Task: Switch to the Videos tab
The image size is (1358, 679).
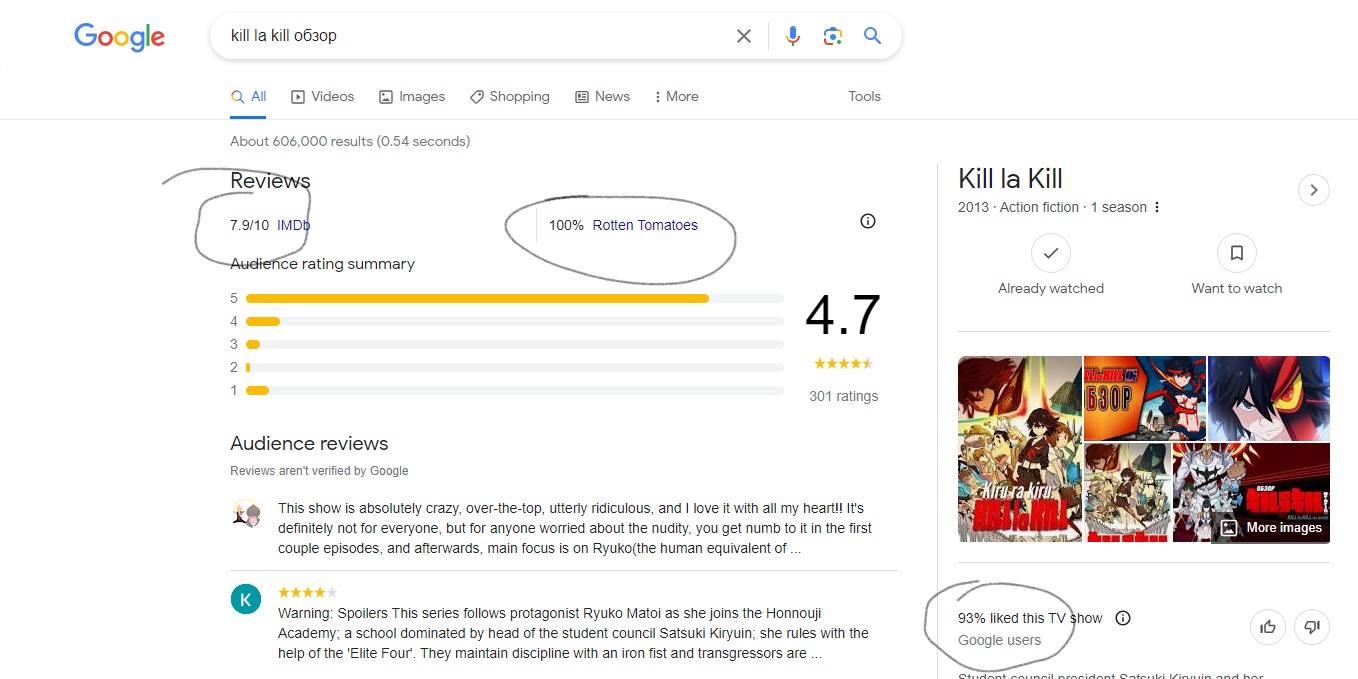Action: [322, 97]
